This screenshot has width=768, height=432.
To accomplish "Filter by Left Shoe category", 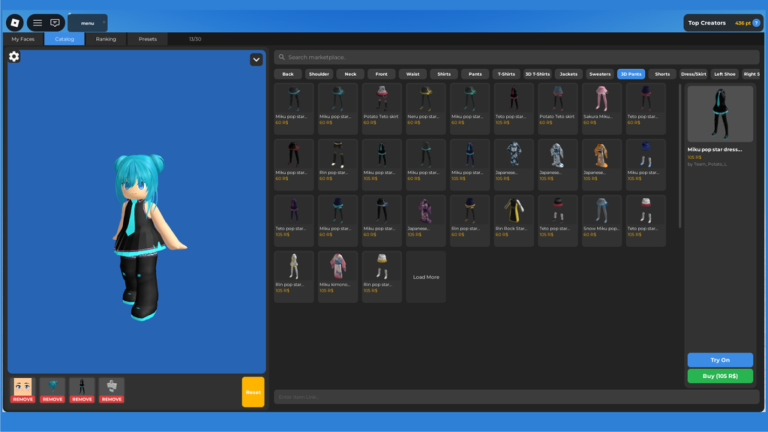I will (724, 74).
